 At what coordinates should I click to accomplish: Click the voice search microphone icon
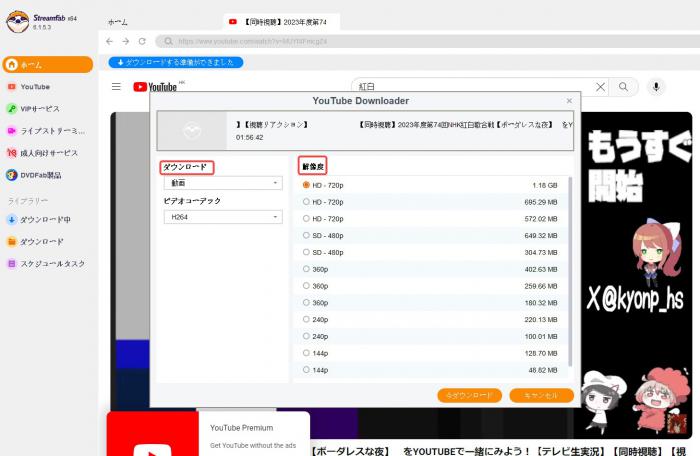[656, 87]
